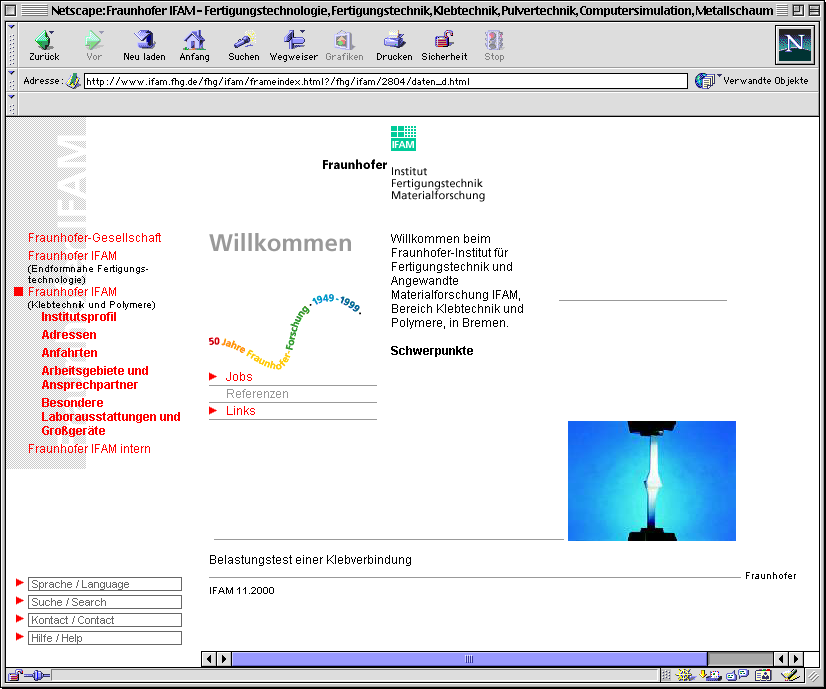Load images with the Grafiken button
This screenshot has height=689, width=826.
pos(344,45)
